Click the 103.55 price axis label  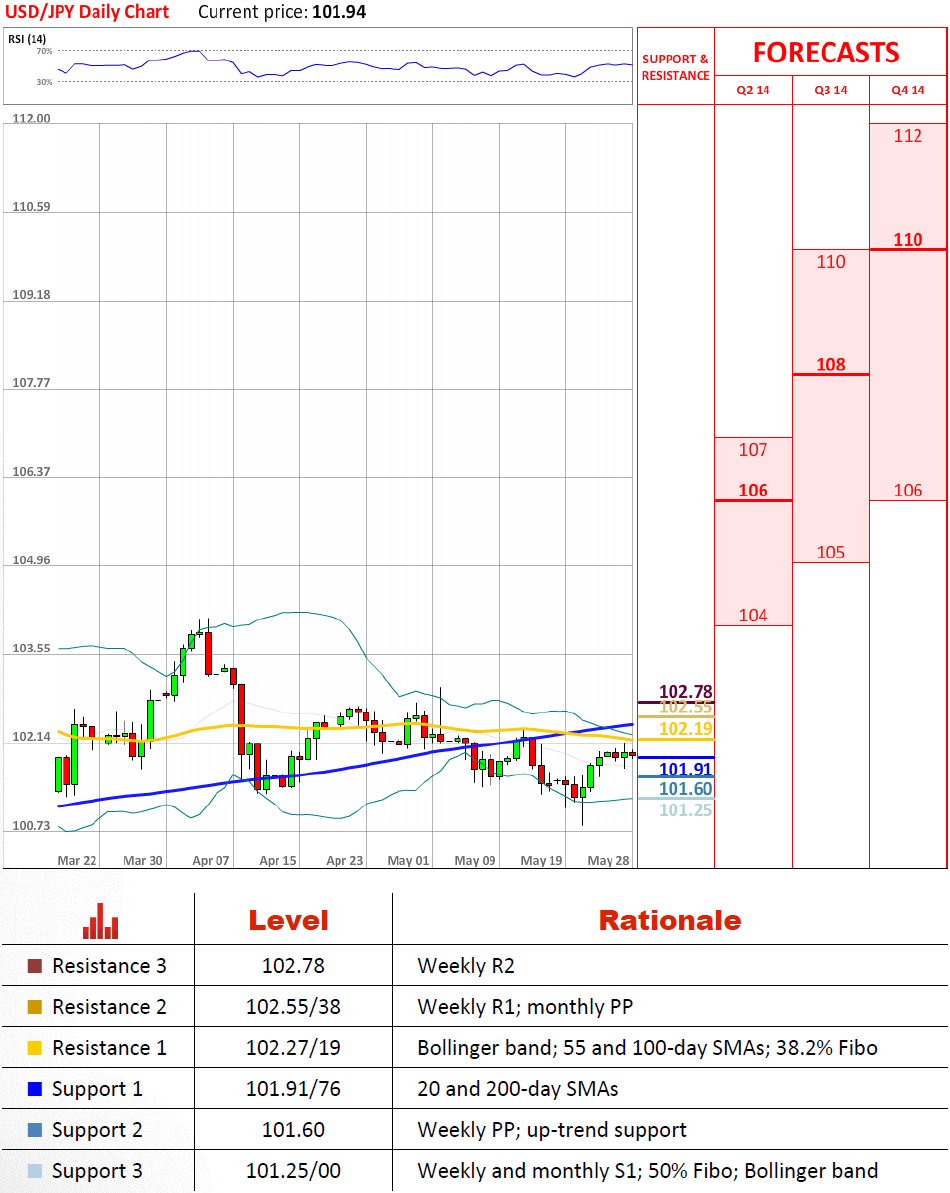point(31,648)
